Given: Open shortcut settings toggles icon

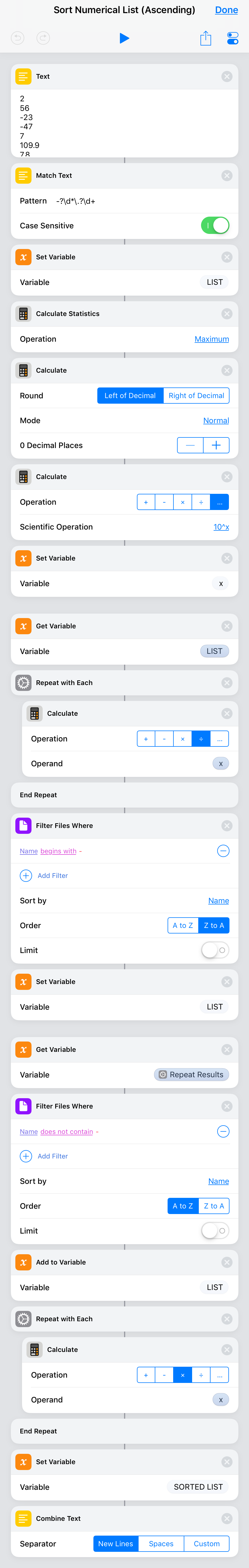Looking at the screenshot, I should (233, 38).
